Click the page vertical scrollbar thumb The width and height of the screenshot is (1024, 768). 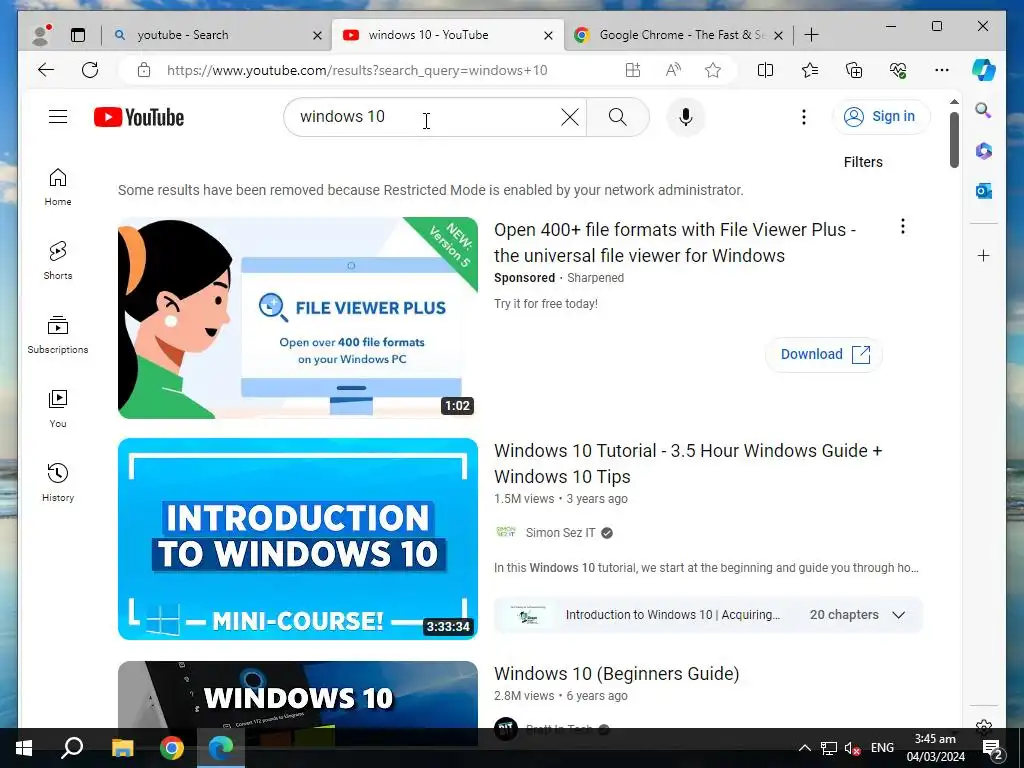point(954,140)
